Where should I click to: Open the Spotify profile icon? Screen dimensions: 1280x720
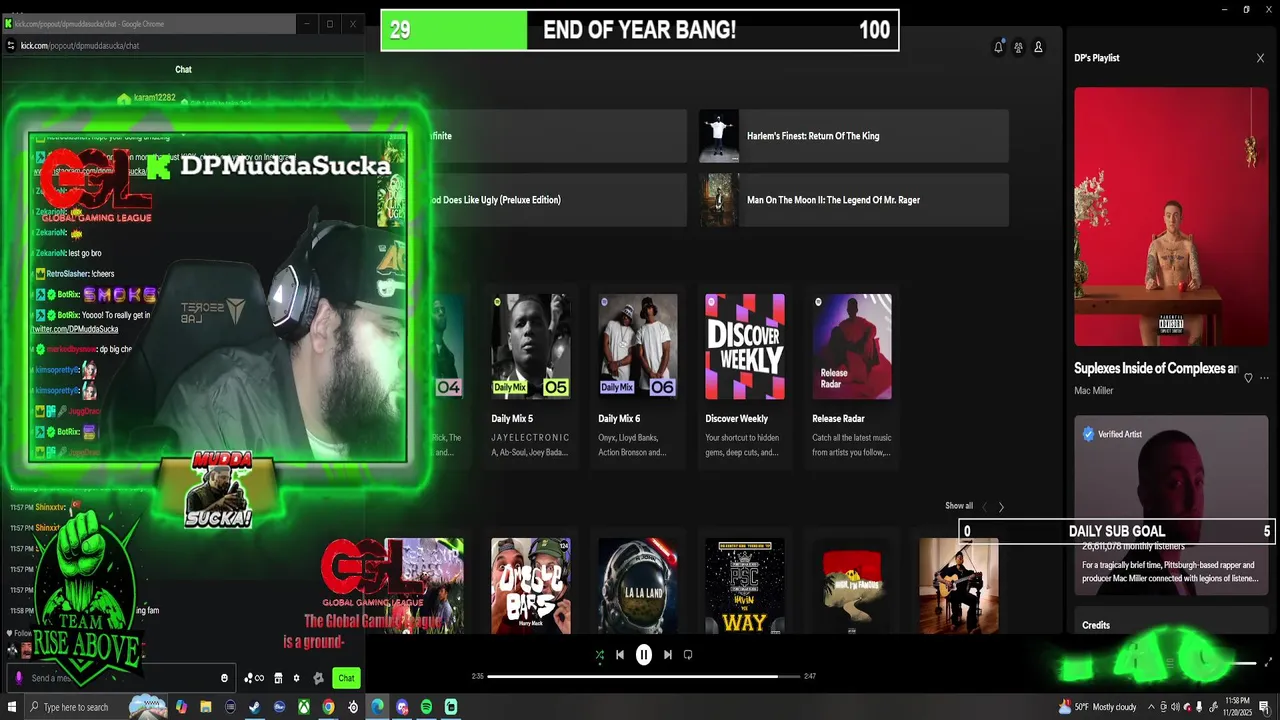point(1038,47)
